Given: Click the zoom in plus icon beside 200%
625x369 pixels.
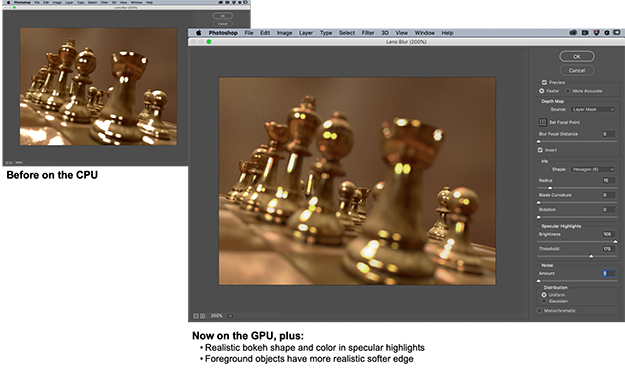Looking at the screenshot, I should click(x=202, y=316).
